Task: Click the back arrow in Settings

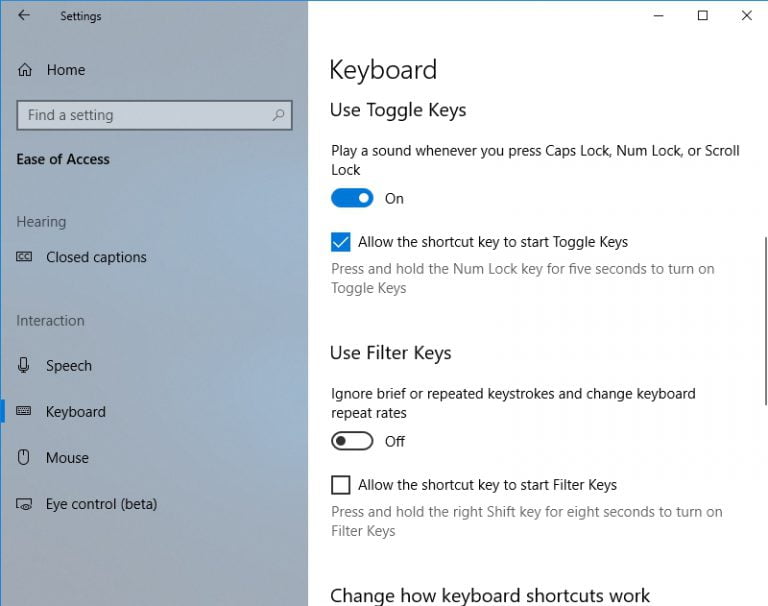Action: [x=24, y=16]
